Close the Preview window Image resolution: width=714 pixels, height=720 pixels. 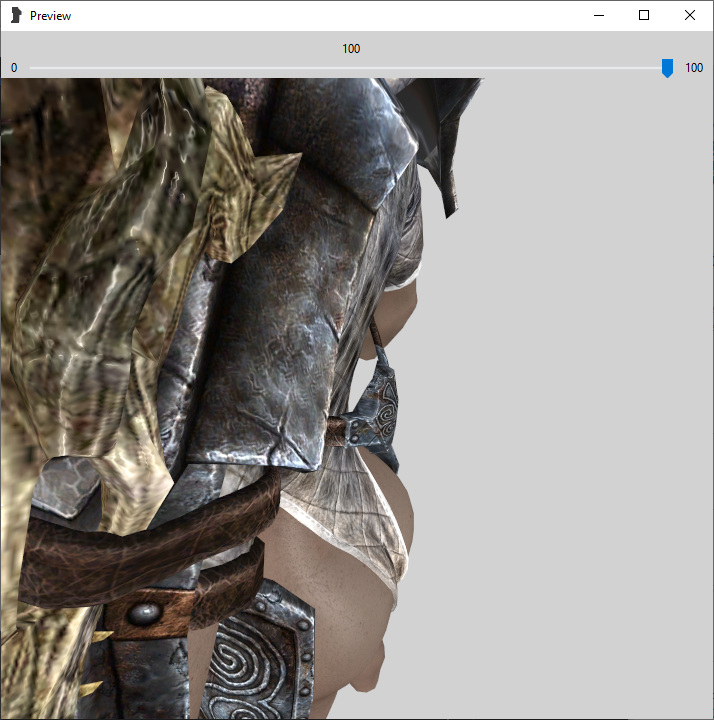point(689,15)
